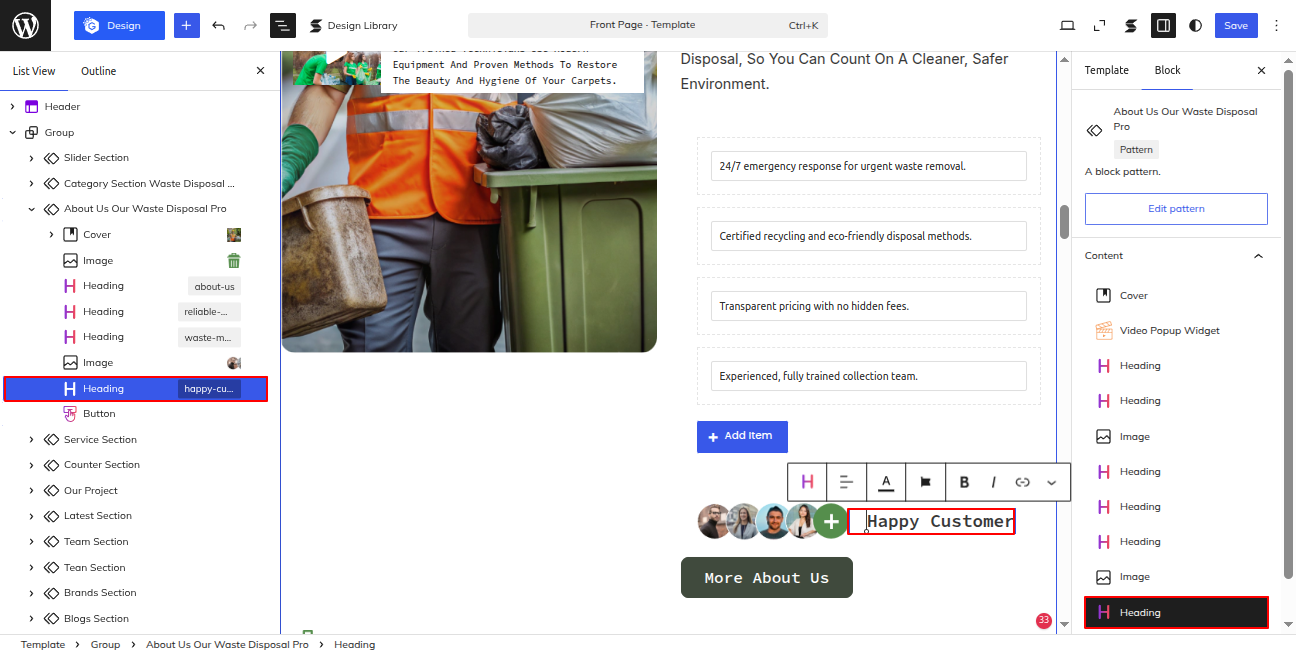Close the settings sidebar
The image size is (1296, 654).
pos(1261,71)
